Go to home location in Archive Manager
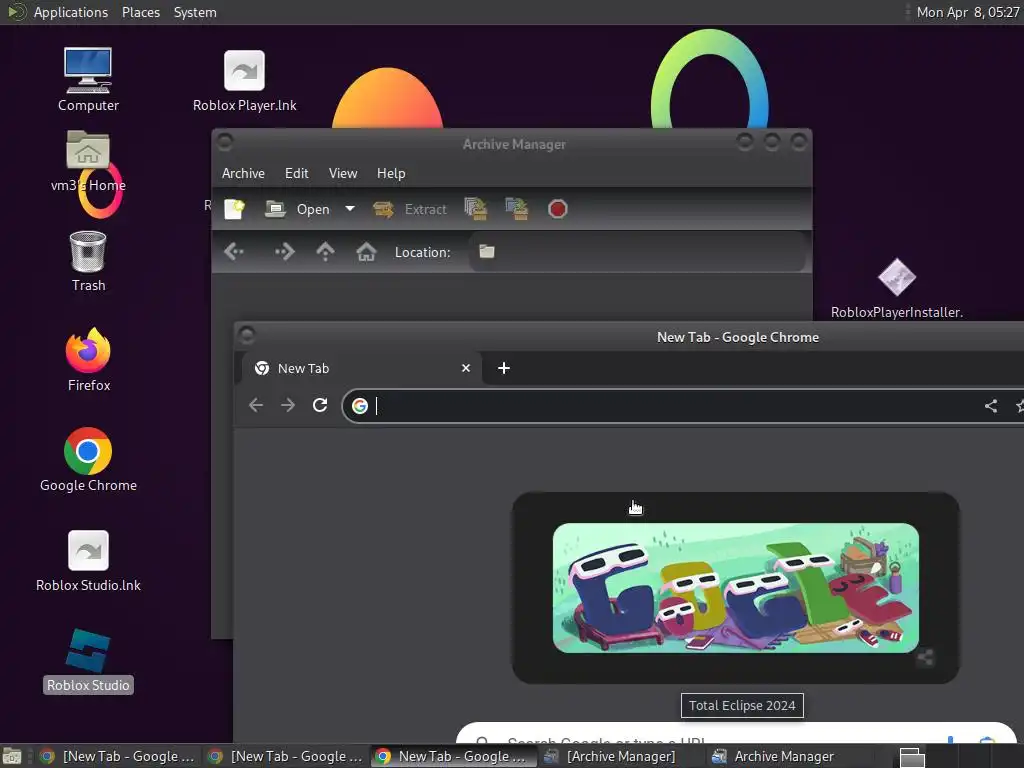This screenshot has width=1024, height=768. click(366, 251)
